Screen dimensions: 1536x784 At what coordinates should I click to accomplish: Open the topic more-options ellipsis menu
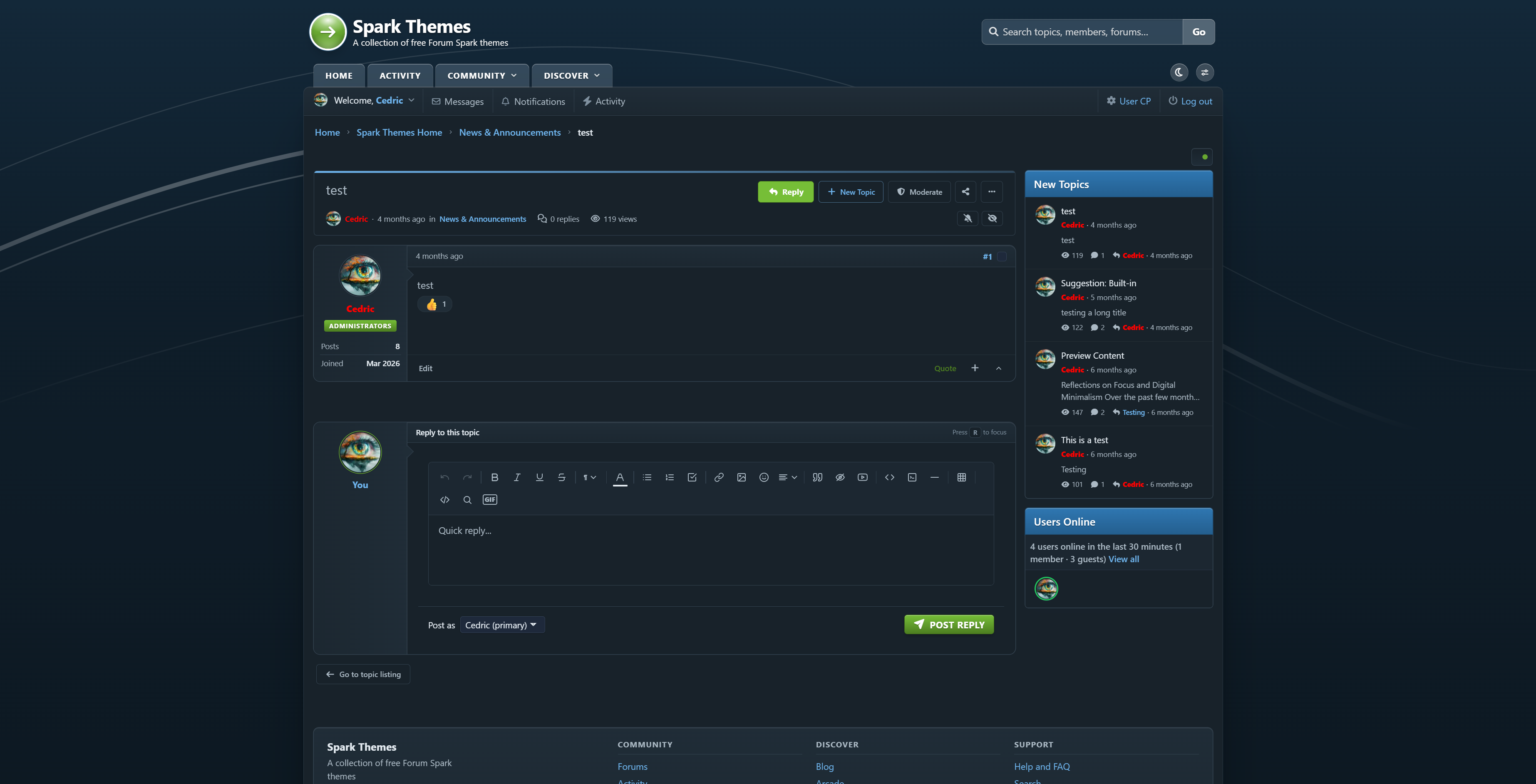click(x=992, y=192)
